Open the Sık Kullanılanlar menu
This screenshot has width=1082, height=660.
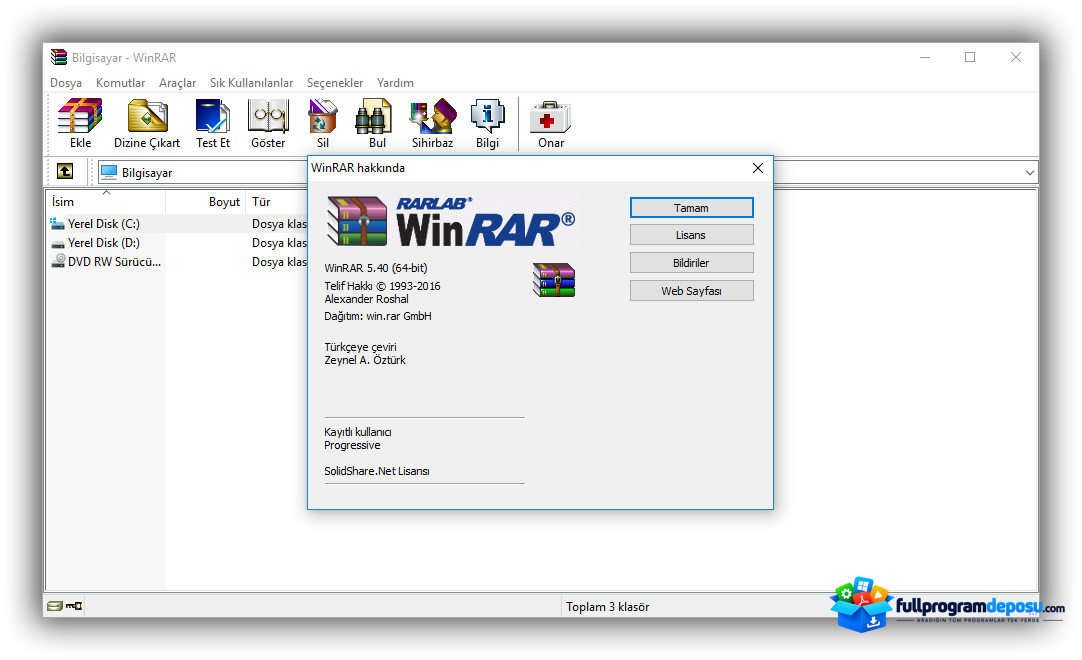pyautogui.click(x=251, y=83)
